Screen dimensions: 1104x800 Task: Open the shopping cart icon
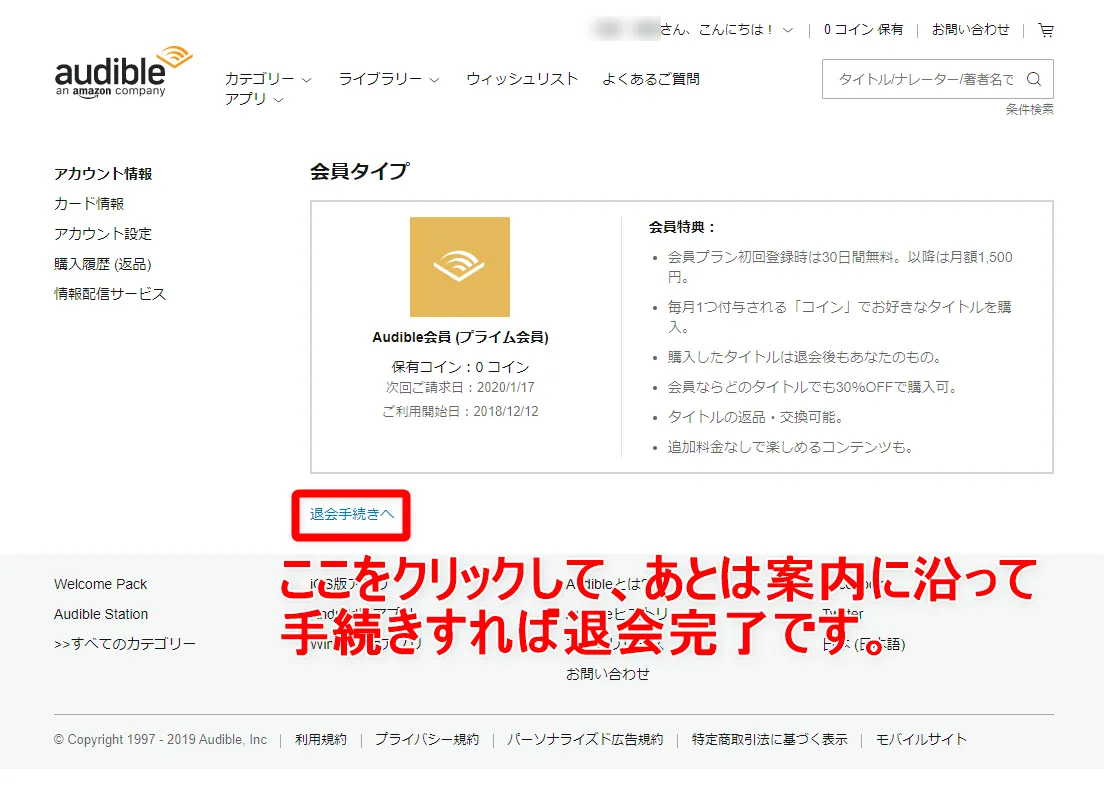(1046, 30)
